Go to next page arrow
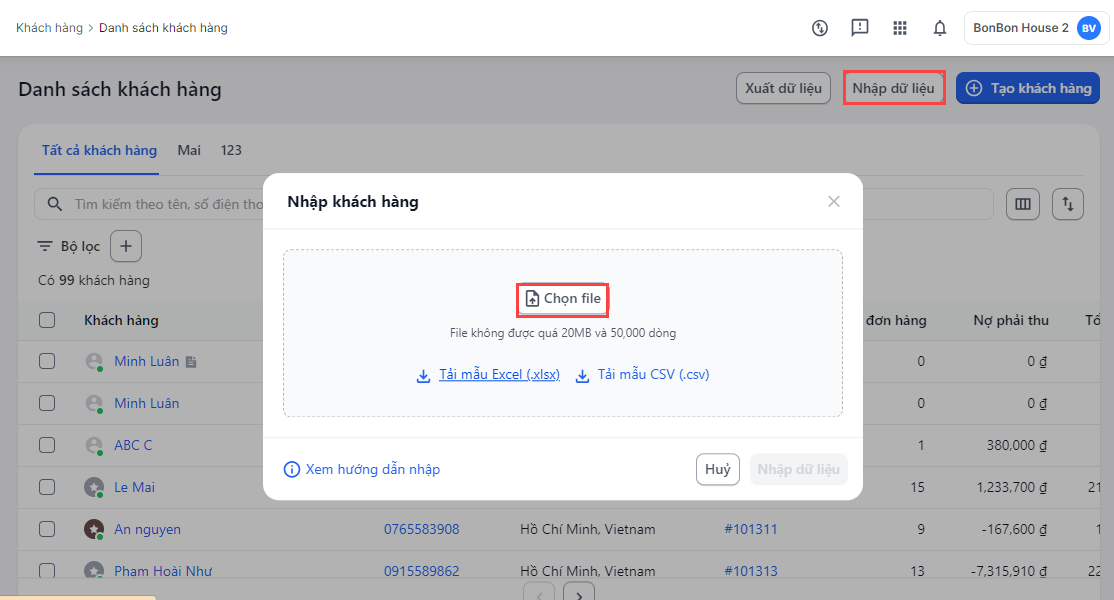The image size is (1114, 600). [x=578, y=593]
